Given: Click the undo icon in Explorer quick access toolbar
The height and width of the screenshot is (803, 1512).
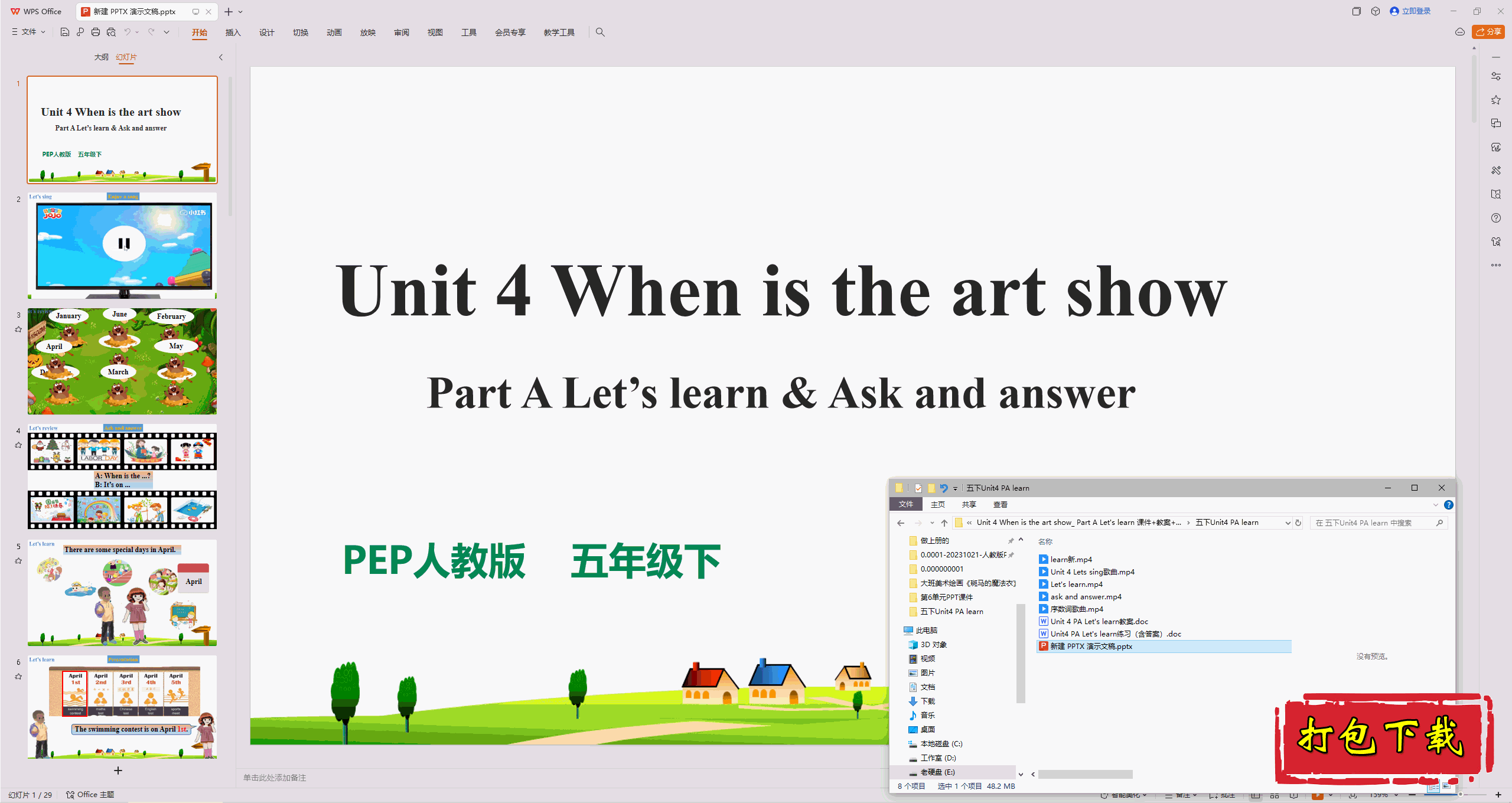Looking at the screenshot, I should tap(944, 488).
